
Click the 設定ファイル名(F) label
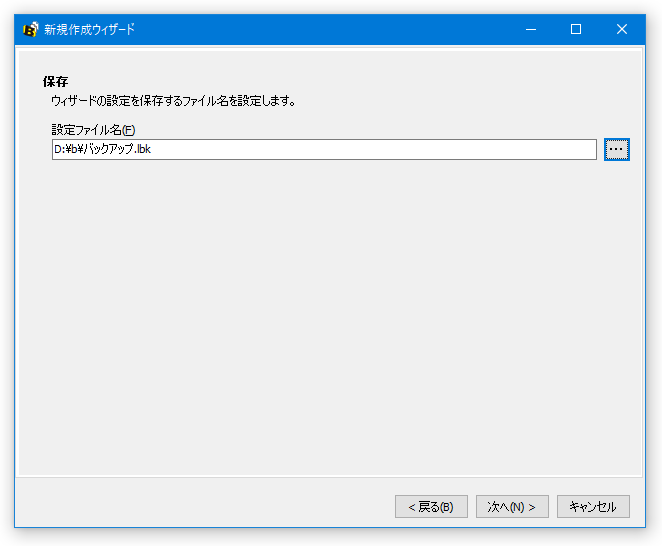tap(93, 130)
